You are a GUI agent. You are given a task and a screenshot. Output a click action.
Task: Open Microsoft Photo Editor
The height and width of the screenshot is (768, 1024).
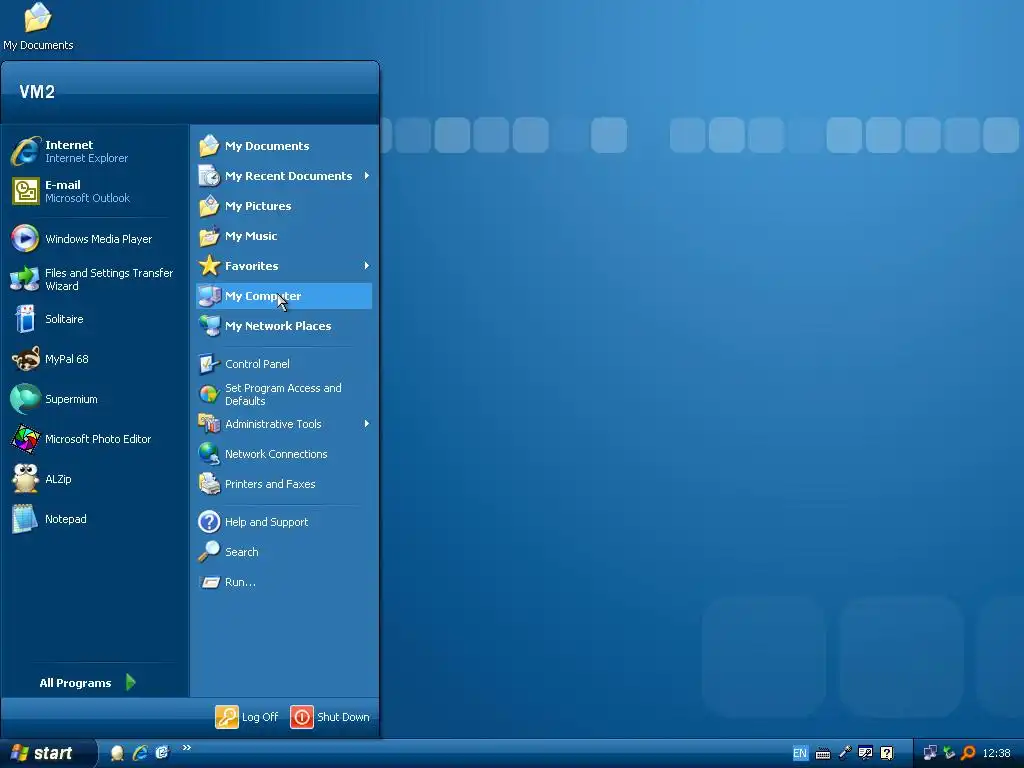click(91, 439)
